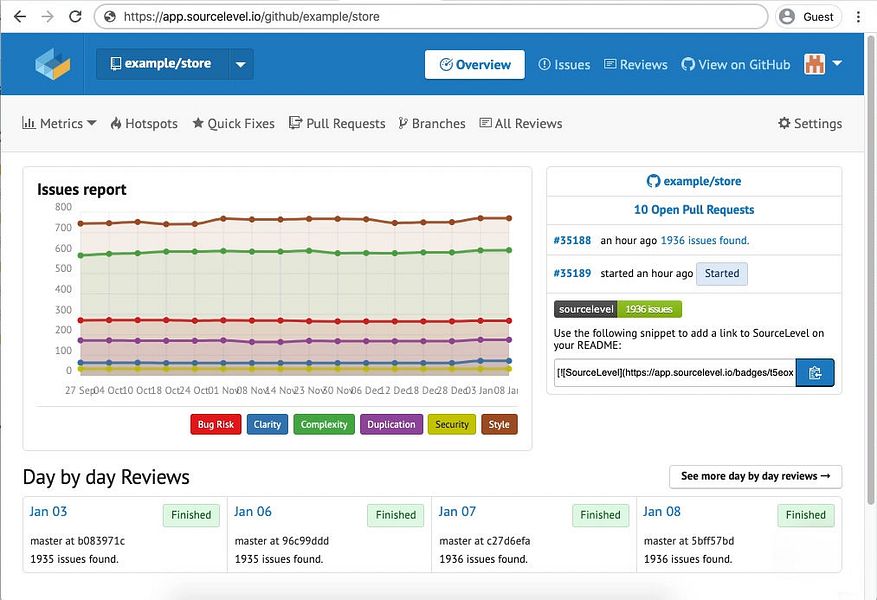
Task: Toggle Security legend series
Action: (451, 424)
